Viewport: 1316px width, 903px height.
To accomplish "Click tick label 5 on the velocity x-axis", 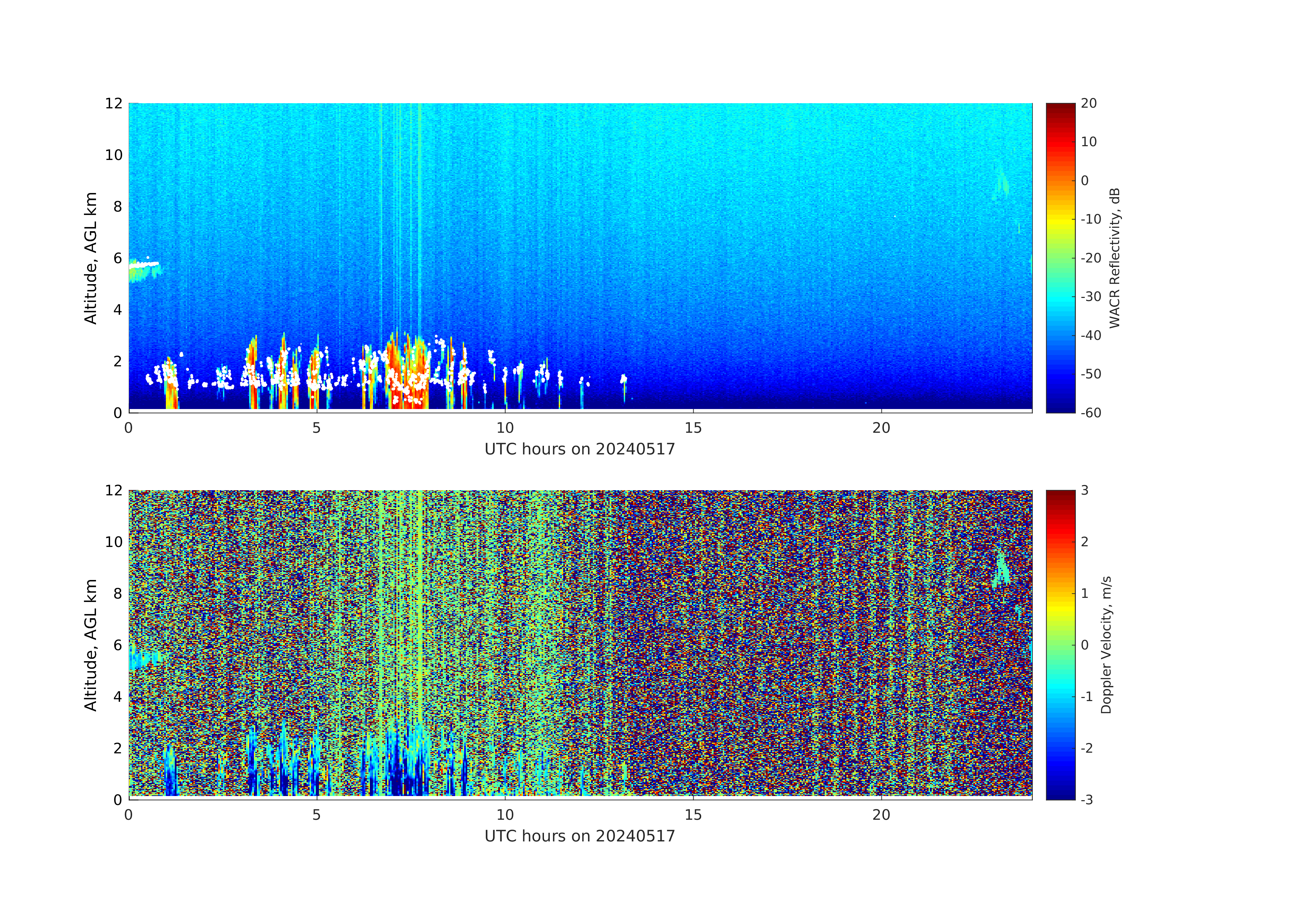I will pos(316,815).
